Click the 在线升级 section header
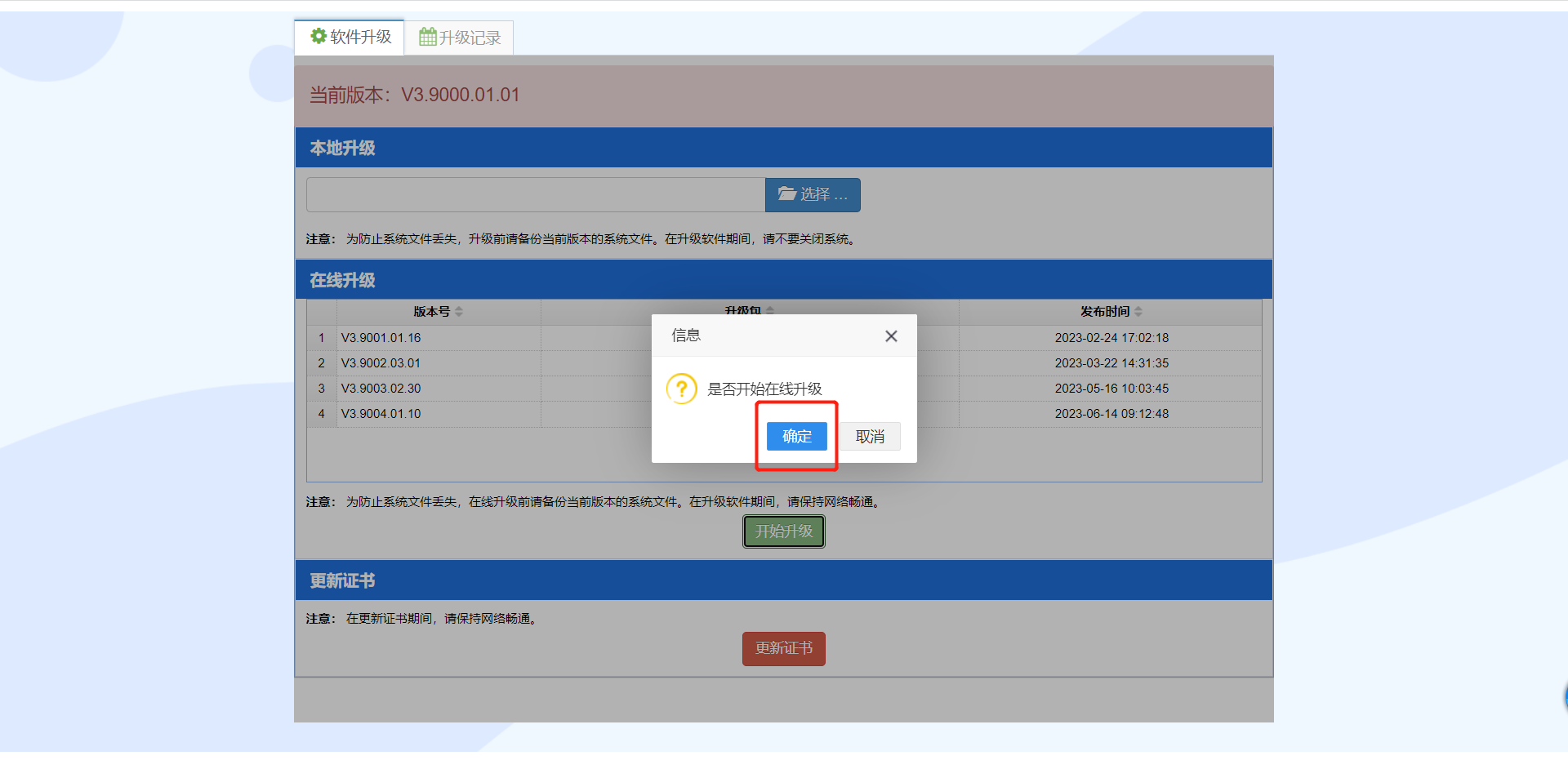The width and height of the screenshot is (1568, 769). click(784, 280)
